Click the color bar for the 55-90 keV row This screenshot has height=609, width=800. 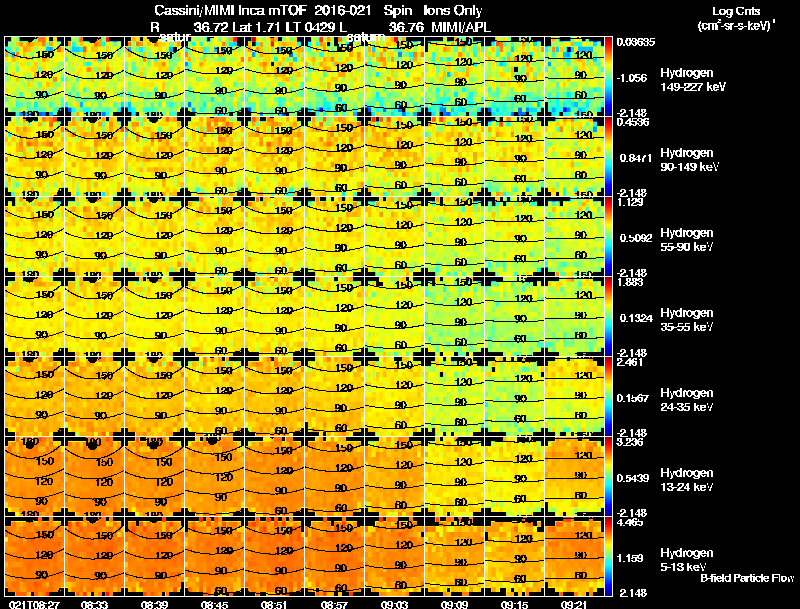[608, 237]
